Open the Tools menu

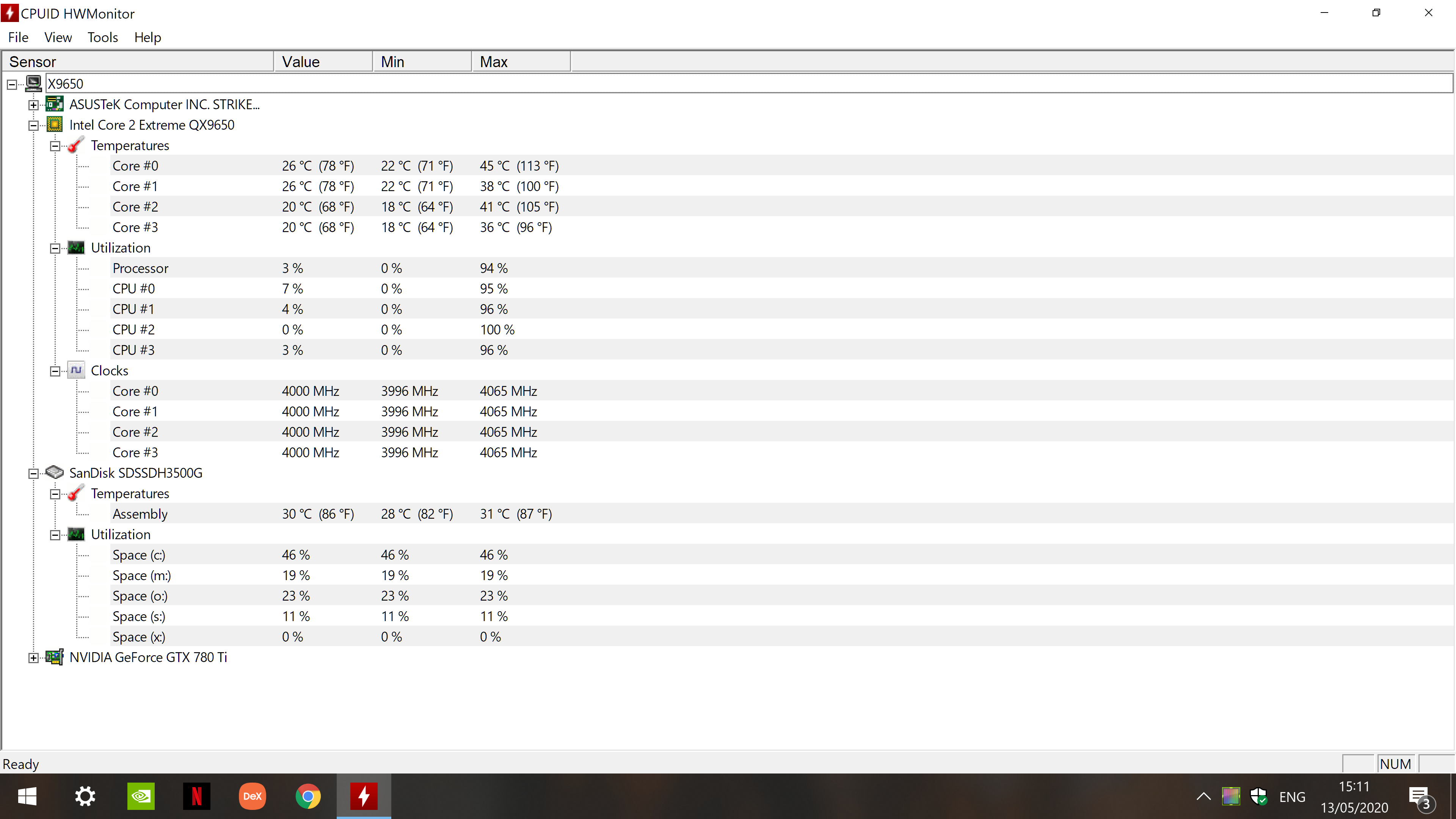pyautogui.click(x=102, y=37)
